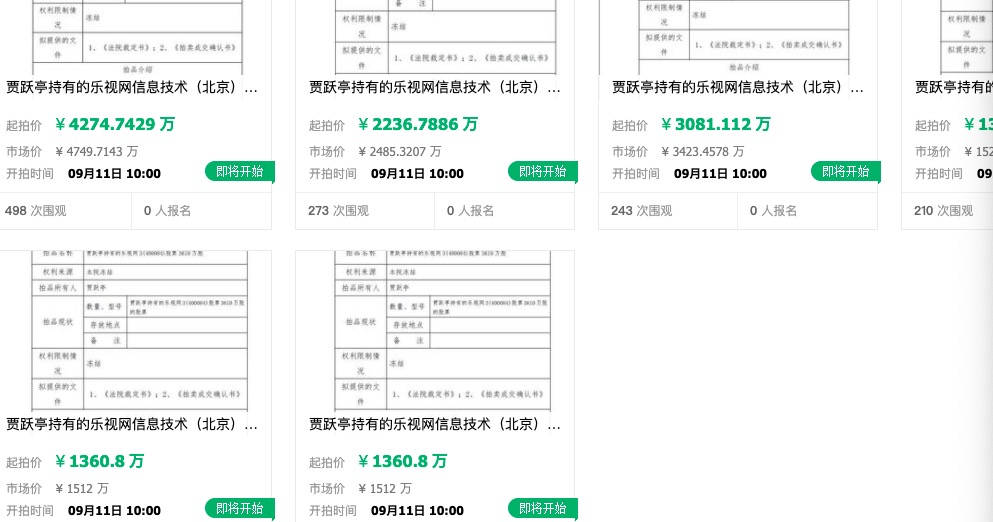Click market price ¥2485.3207 万
Screen dimensions: 993x522
click(x=400, y=151)
